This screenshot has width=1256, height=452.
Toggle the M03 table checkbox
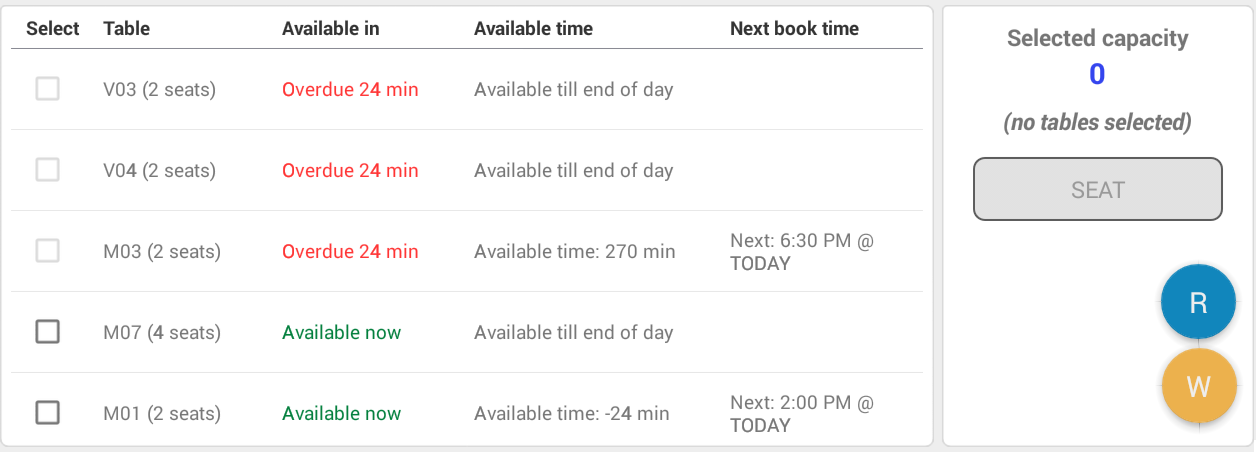tap(48, 251)
